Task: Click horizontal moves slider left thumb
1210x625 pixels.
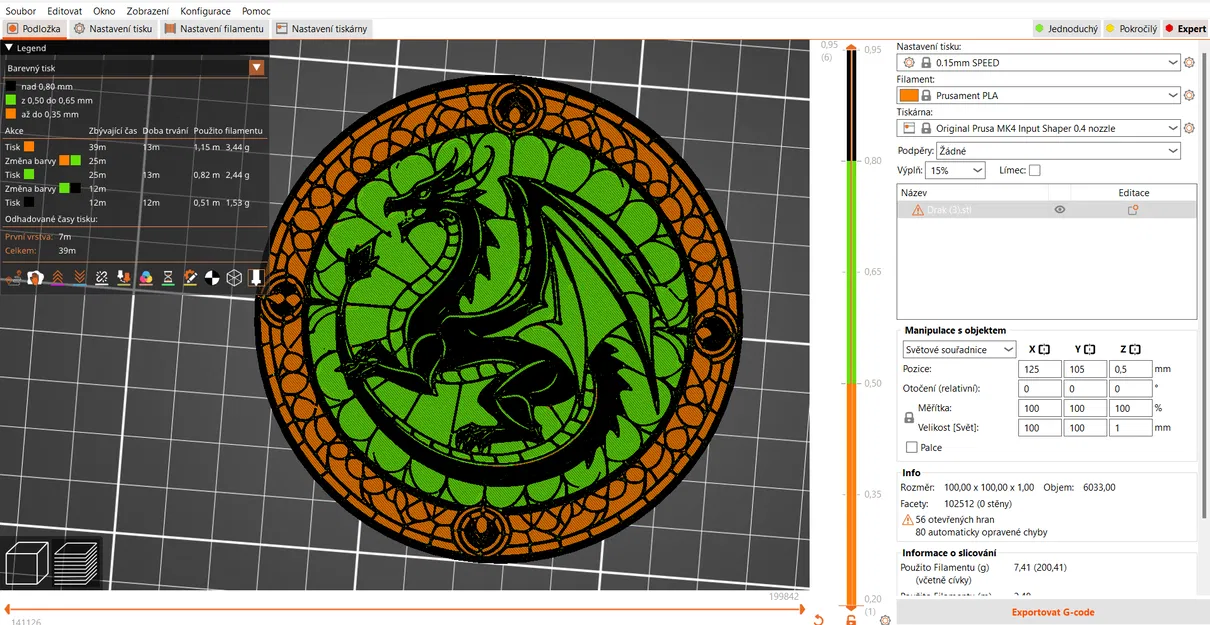Action: point(5,607)
